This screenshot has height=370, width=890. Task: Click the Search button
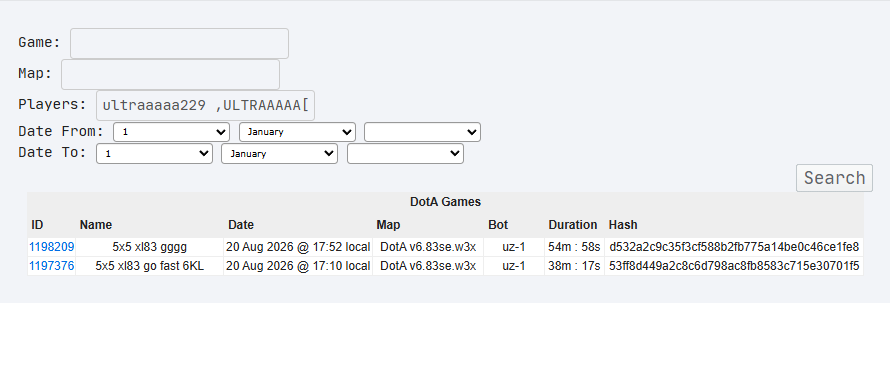coord(834,178)
